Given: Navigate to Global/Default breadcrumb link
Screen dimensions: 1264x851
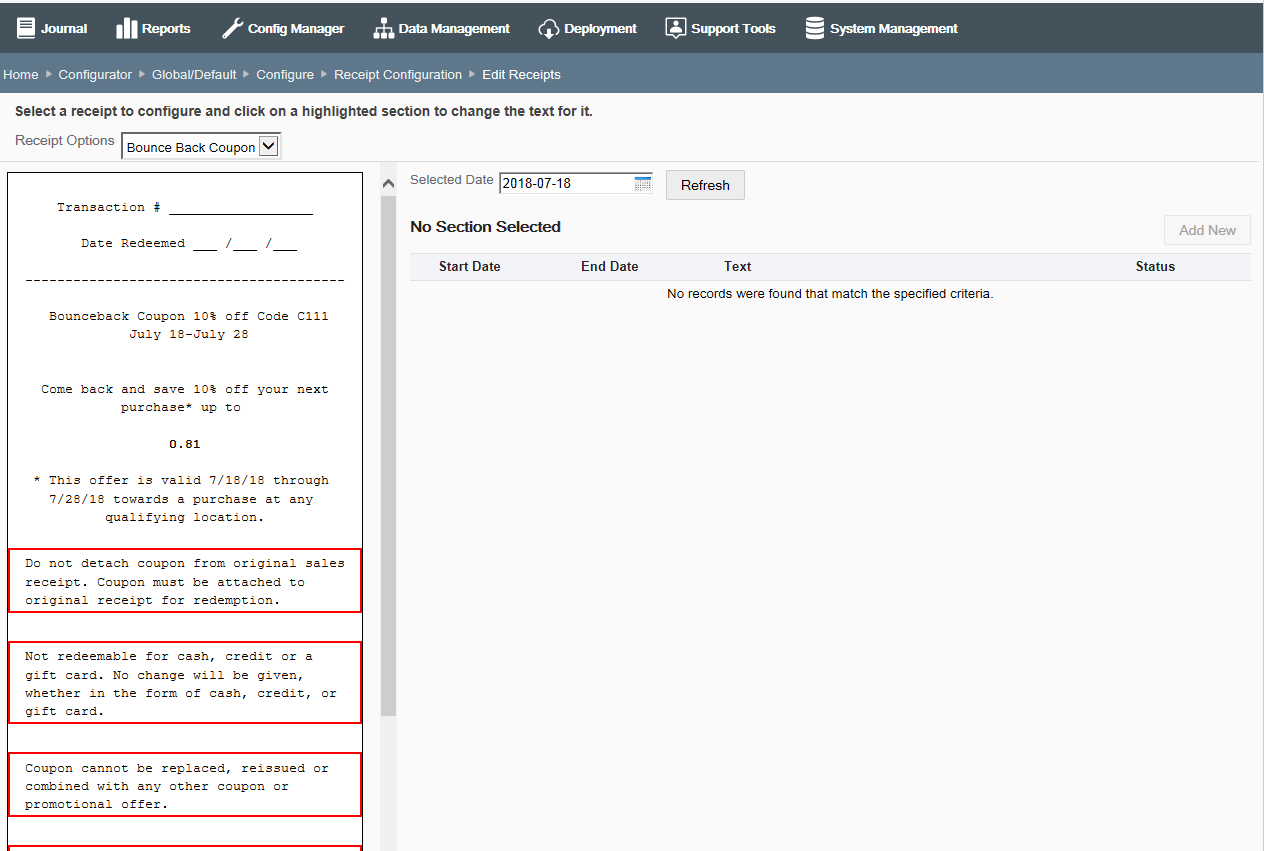Looking at the screenshot, I should (x=194, y=75).
